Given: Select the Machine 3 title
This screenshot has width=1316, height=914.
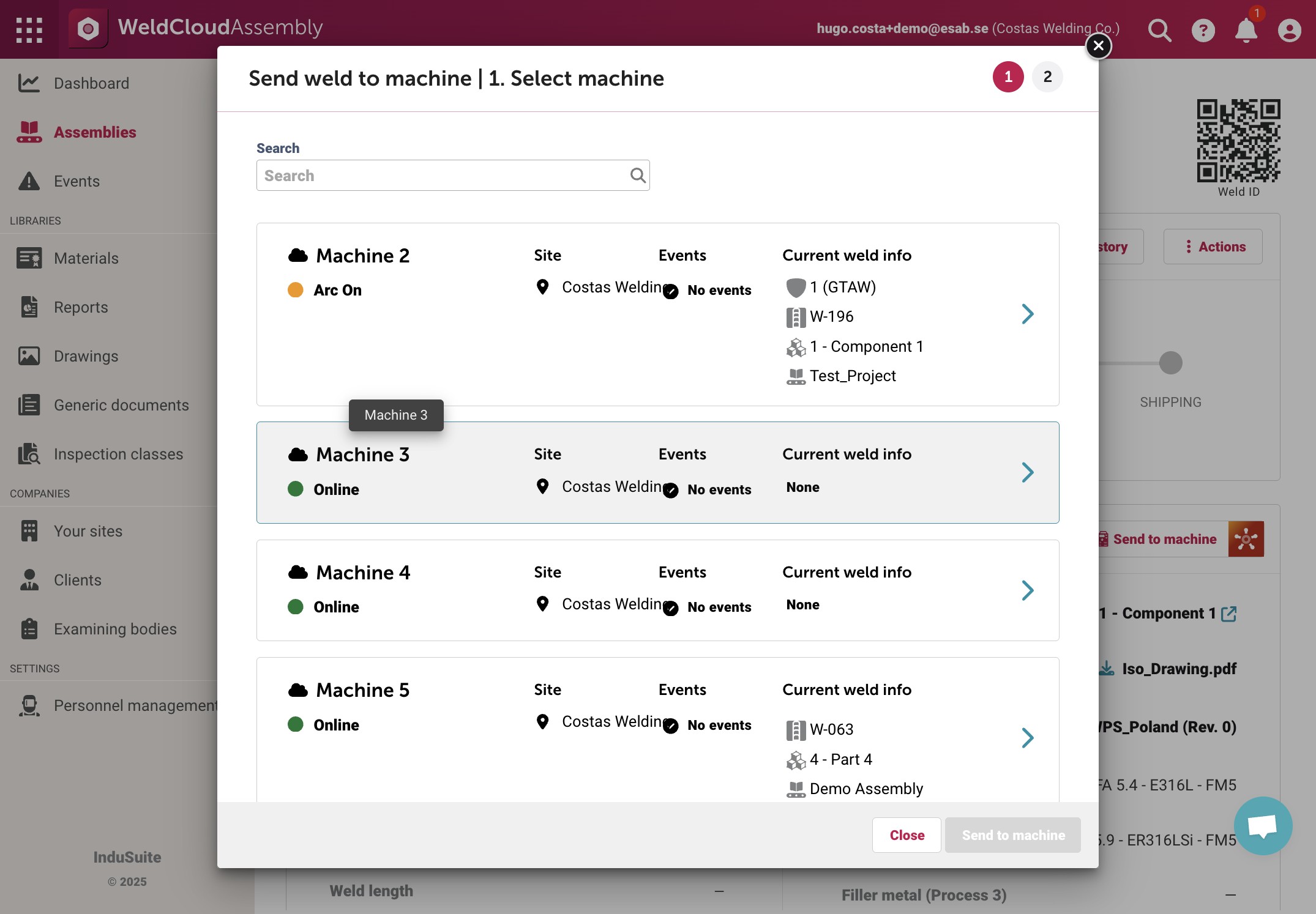Looking at the screenshot, I should 362,455.
